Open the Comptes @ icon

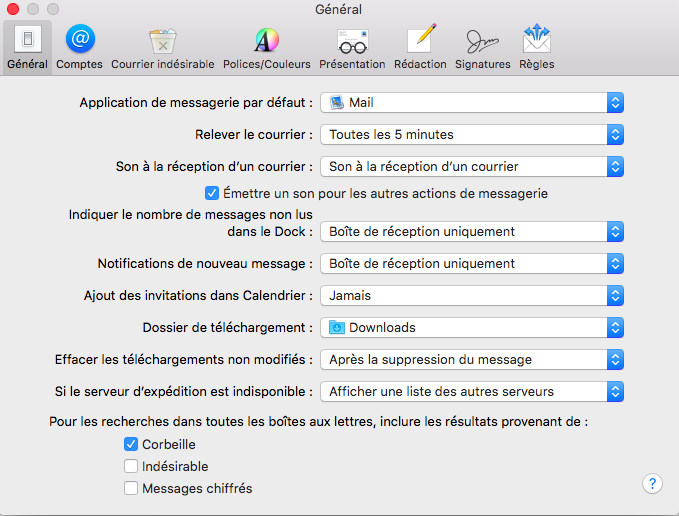[79, 41]
